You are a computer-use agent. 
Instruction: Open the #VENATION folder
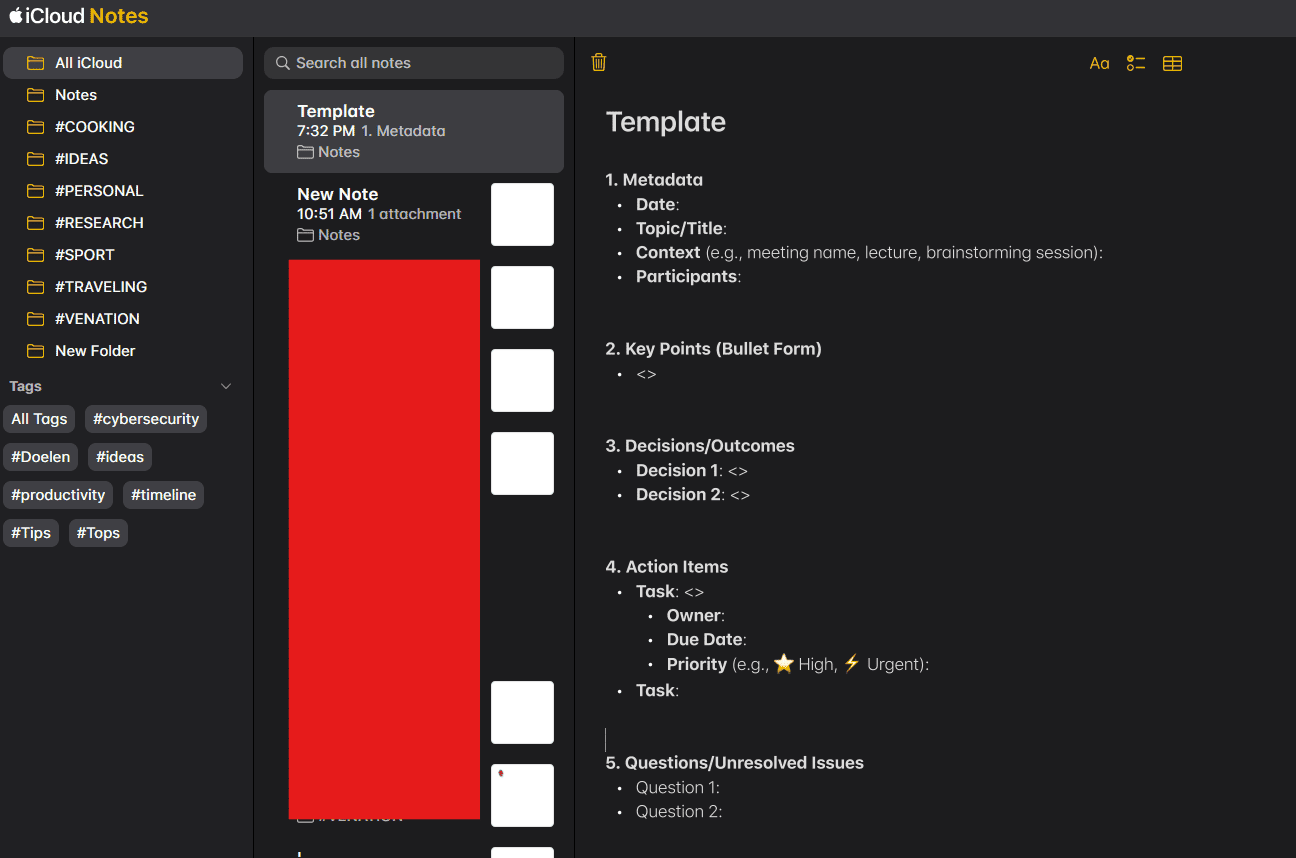pyautogui.click(x=123, y=319)
